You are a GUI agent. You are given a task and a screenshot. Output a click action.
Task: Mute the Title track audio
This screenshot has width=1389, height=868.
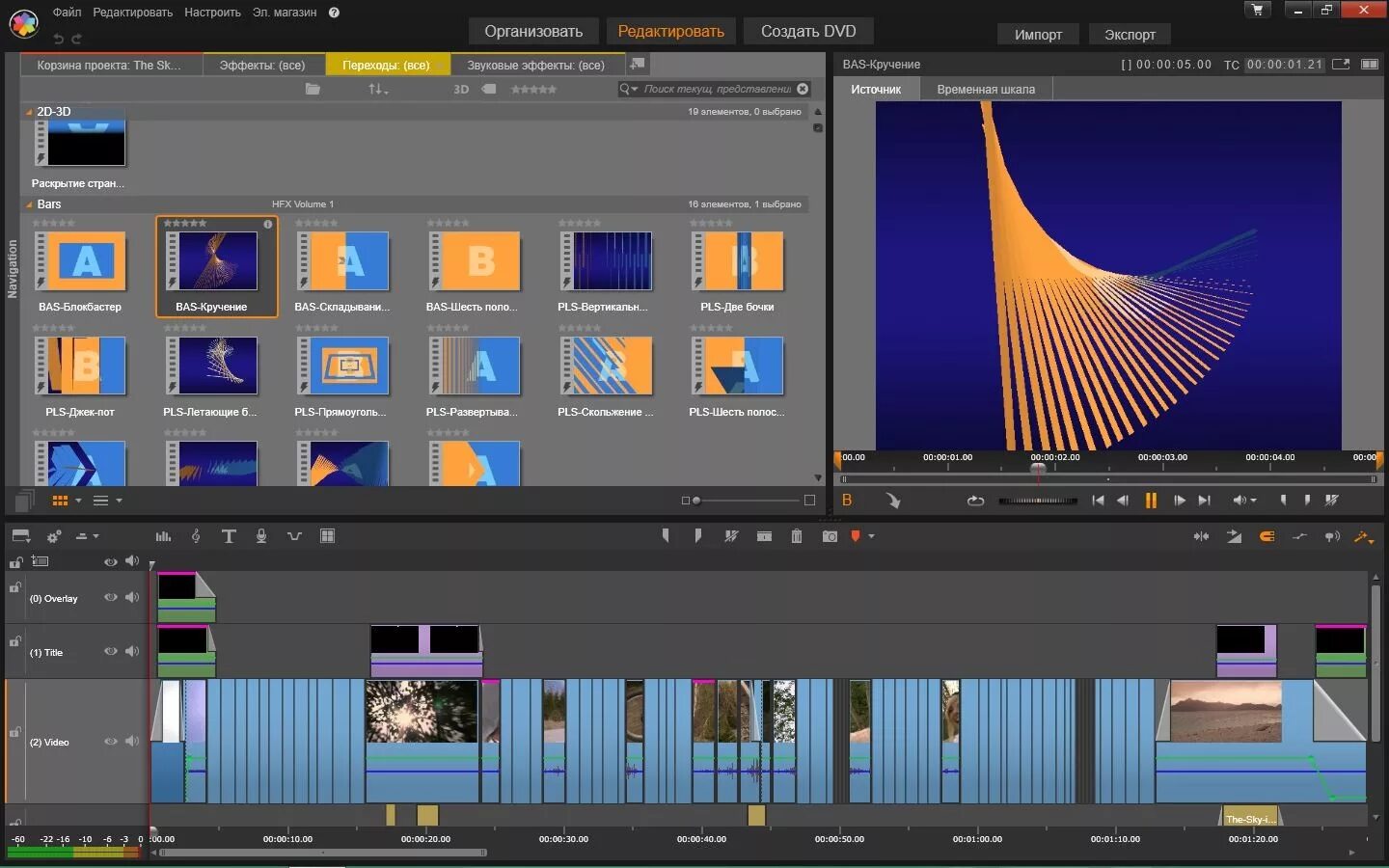pos(132,651)
